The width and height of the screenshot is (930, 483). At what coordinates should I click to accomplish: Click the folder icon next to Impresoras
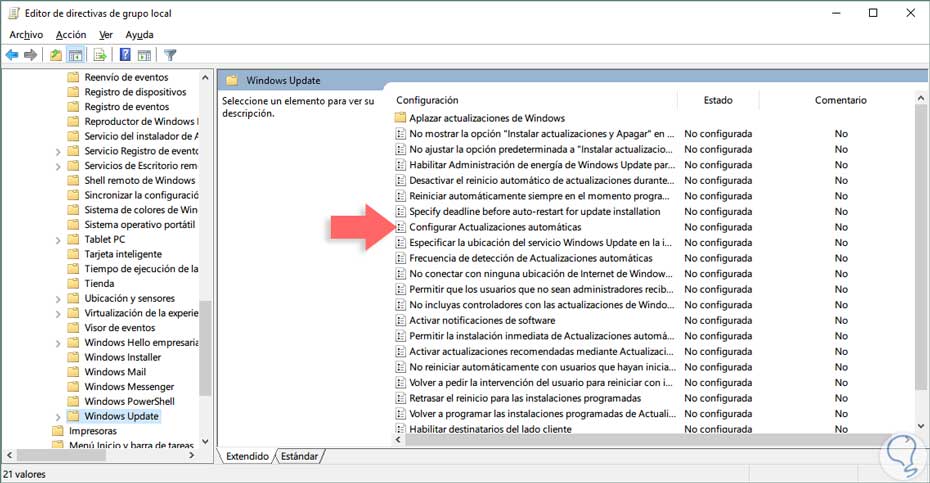(58, 431)
